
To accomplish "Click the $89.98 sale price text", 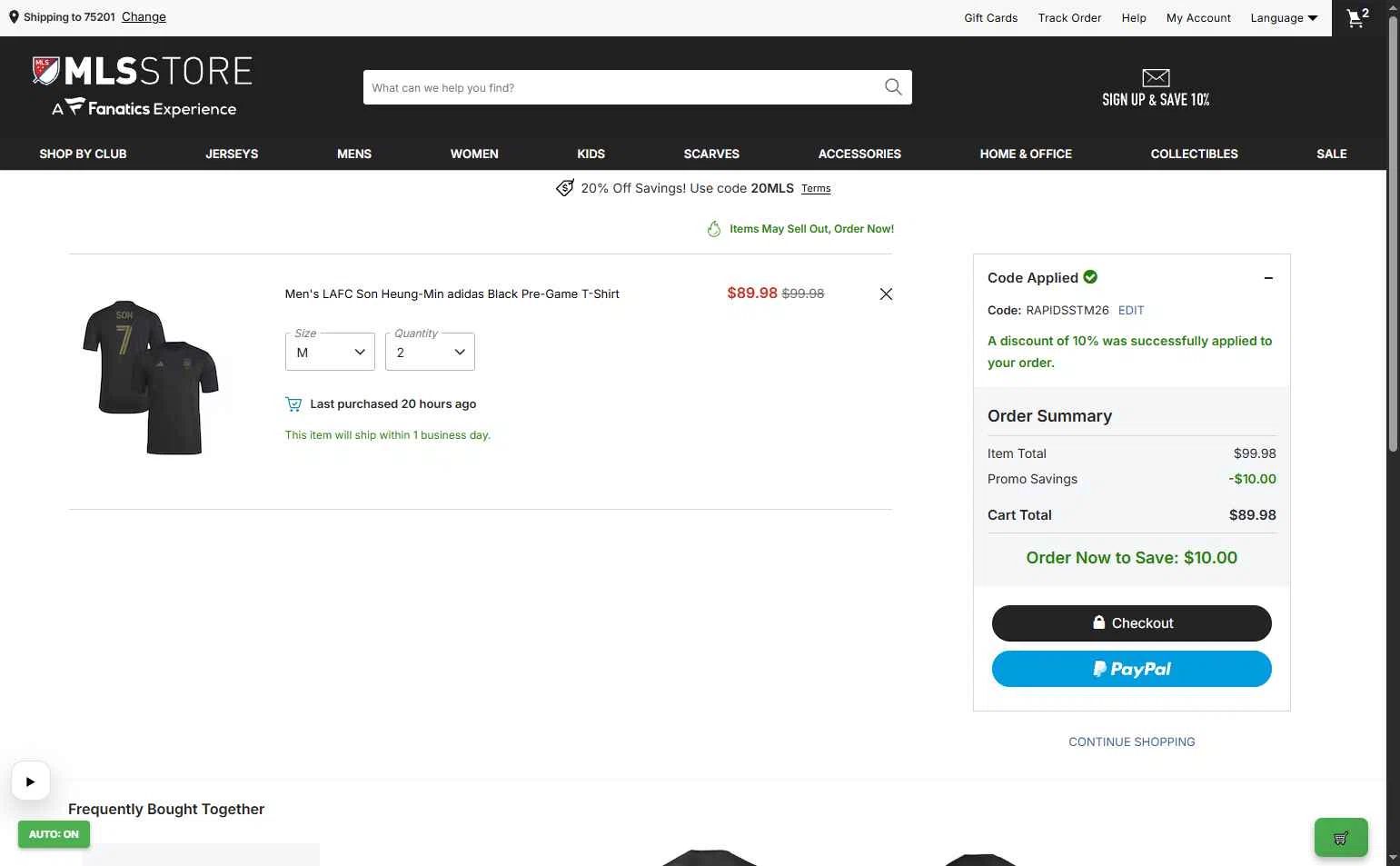I will point(752,293).
